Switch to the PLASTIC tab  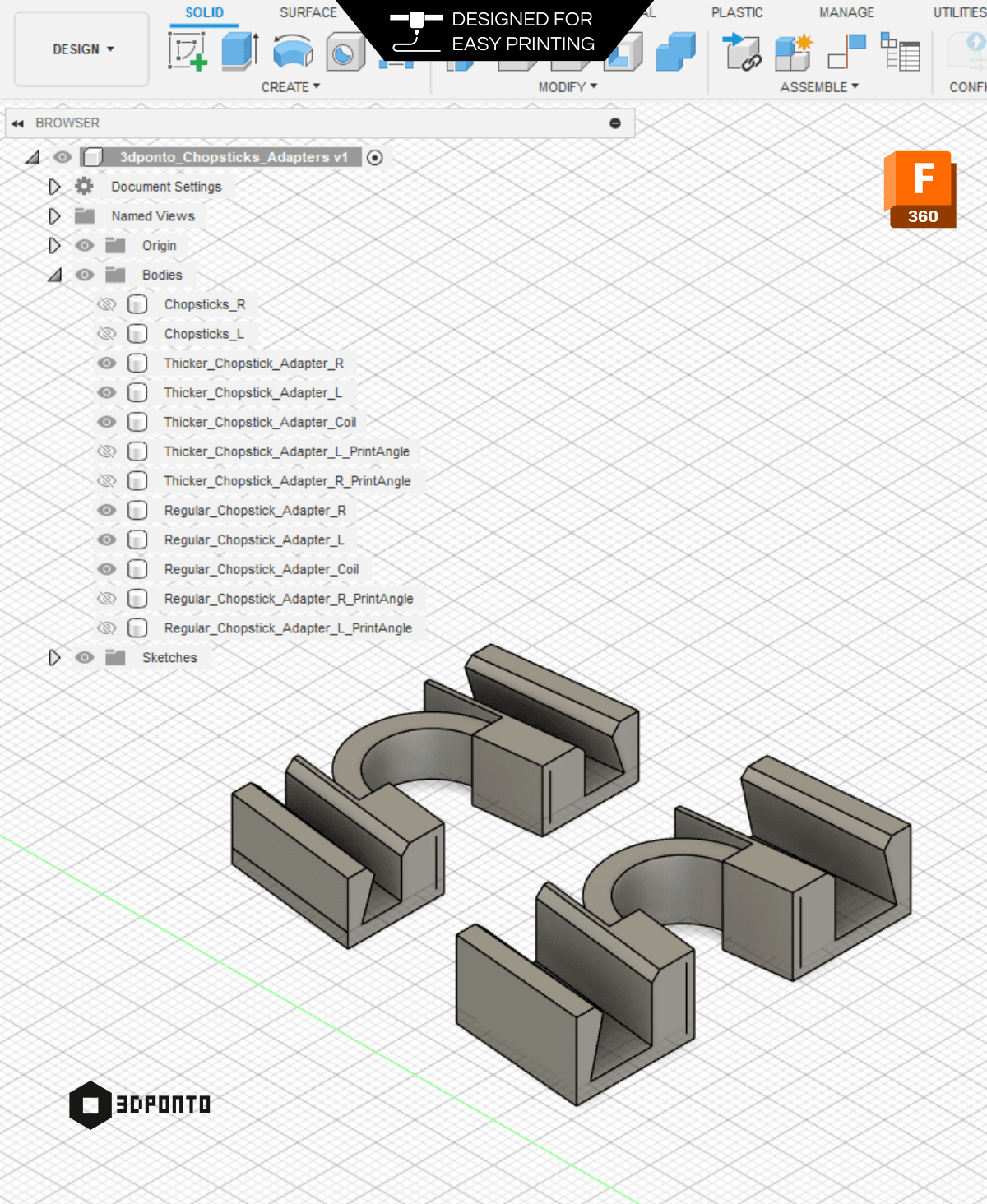[x=737, y=12]
